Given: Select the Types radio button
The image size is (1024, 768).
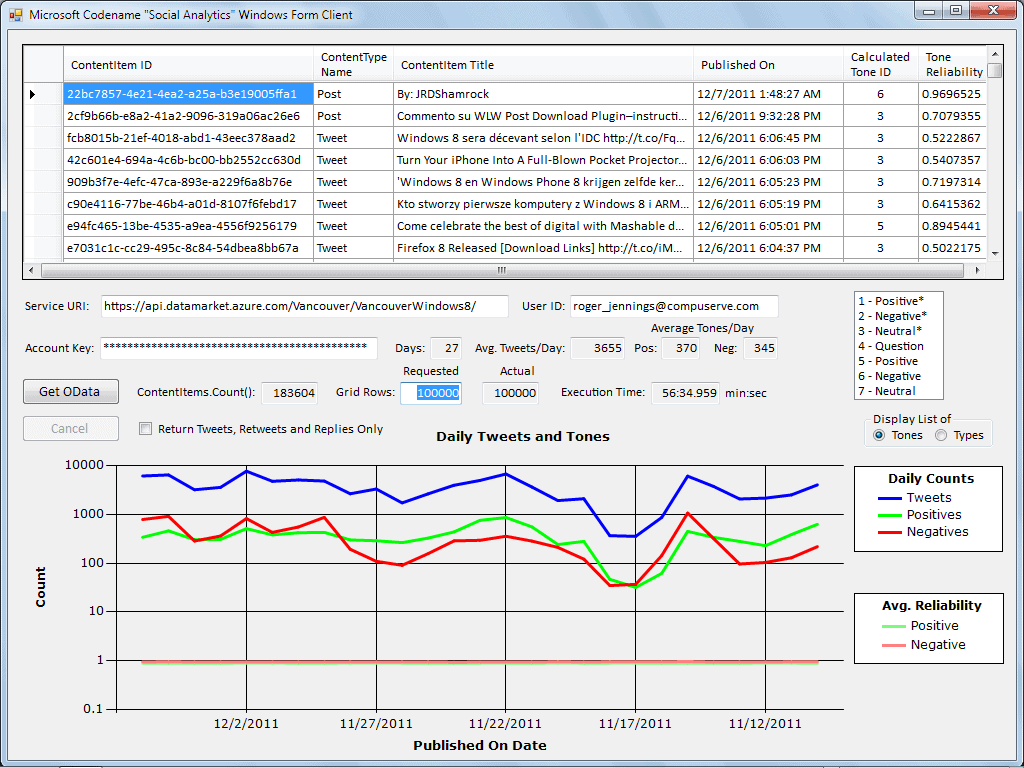Looking at the screenshot, I should [941, 436].
